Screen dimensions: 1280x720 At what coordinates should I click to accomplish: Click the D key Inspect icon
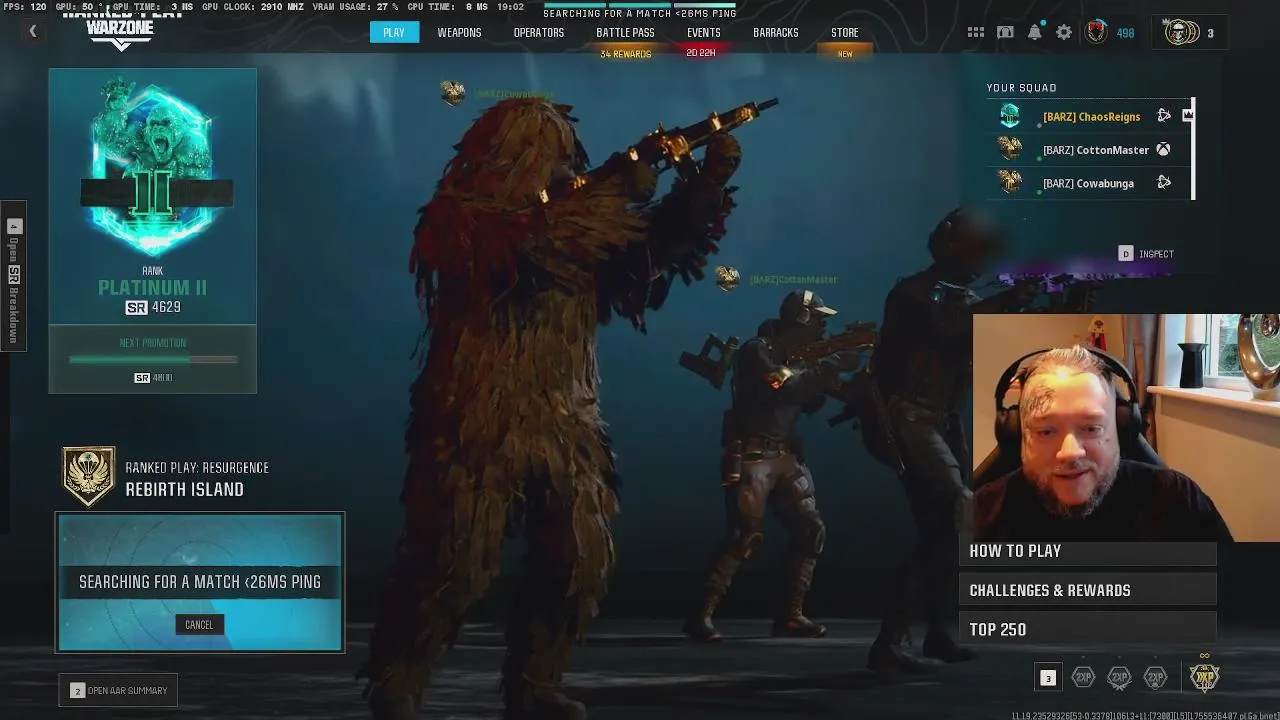point(1126,254)
